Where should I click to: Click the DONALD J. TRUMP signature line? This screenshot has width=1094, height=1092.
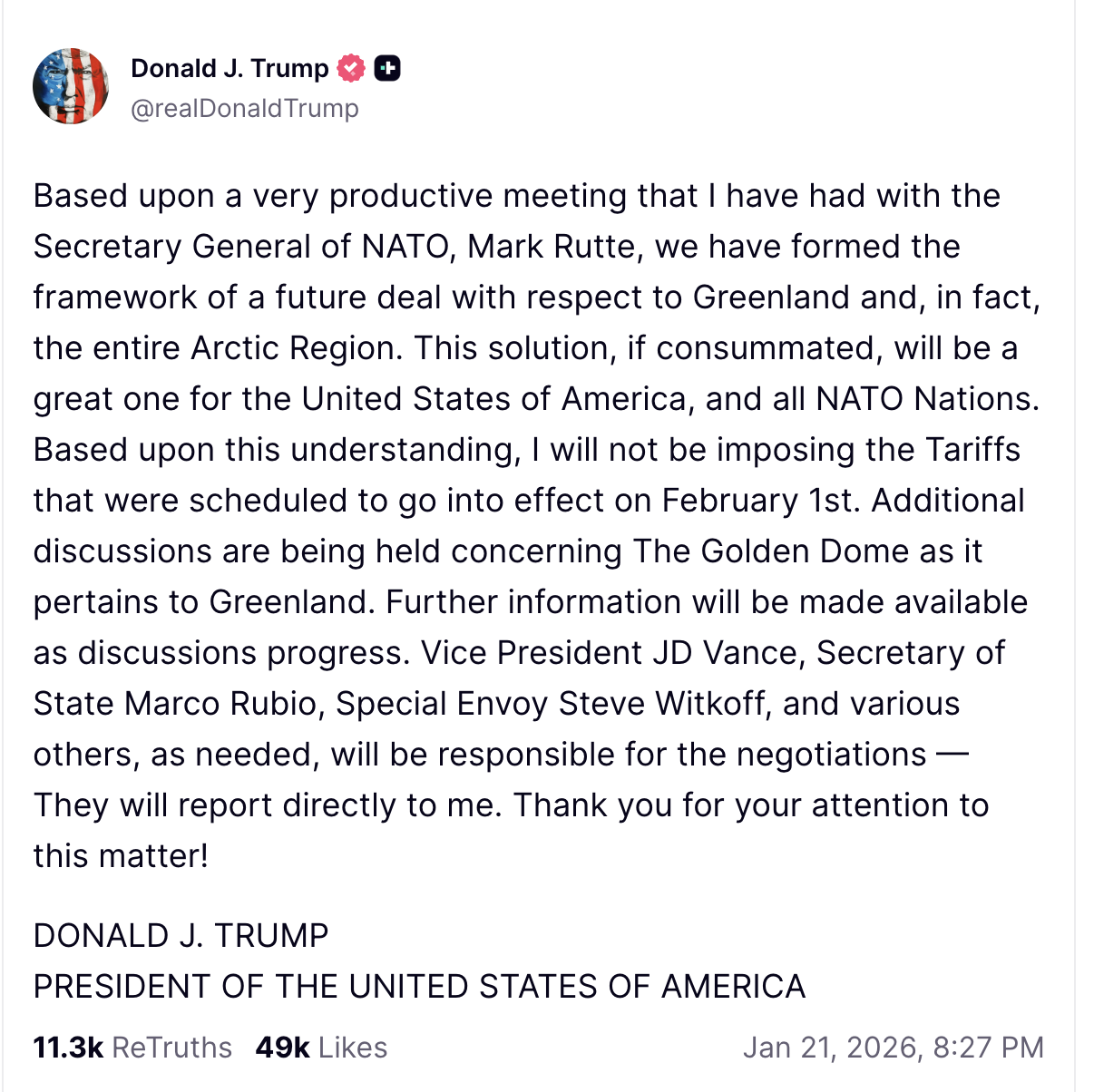pyautogui.click(x=181, y=936)
